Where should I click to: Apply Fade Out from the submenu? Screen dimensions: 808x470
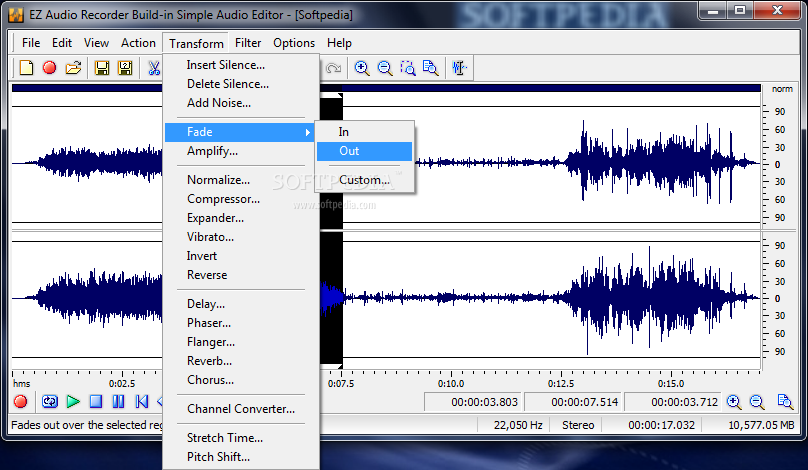click(364, 151)
